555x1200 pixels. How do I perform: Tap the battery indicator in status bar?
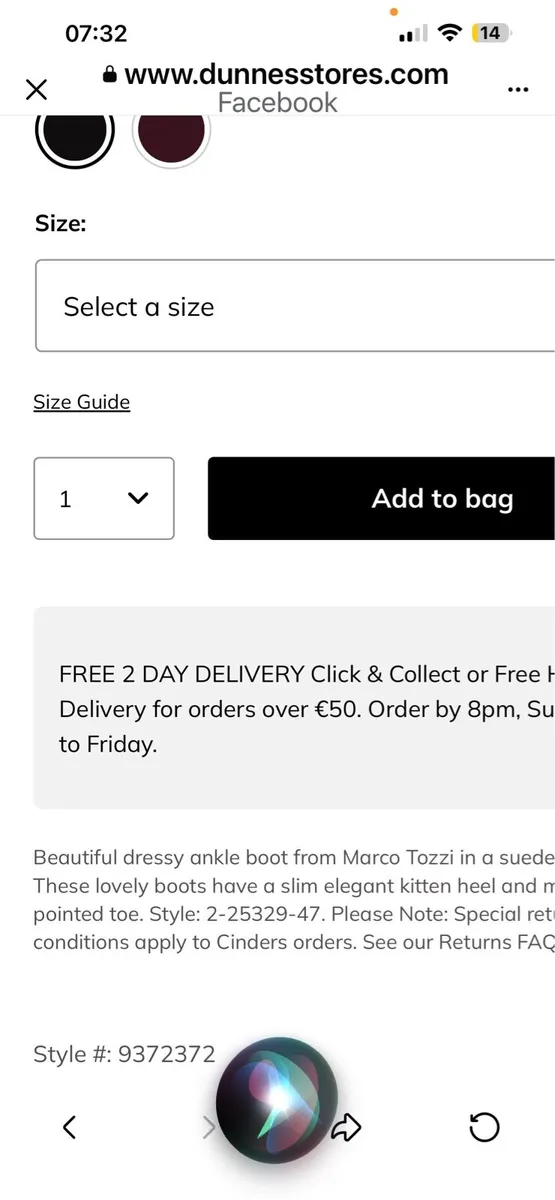pos(492,33)
